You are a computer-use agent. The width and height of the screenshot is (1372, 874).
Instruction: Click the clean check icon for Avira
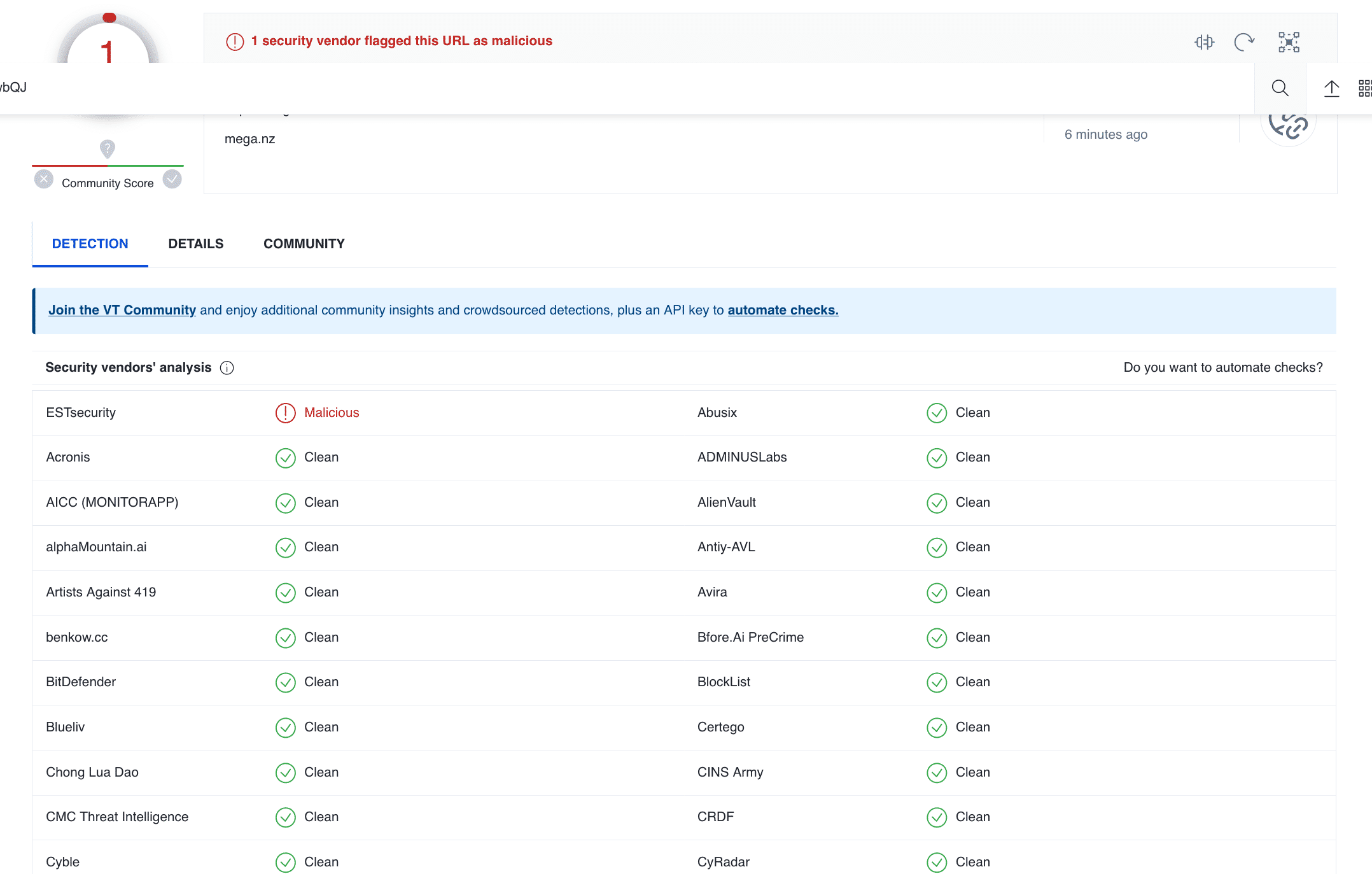coord(937,593)
